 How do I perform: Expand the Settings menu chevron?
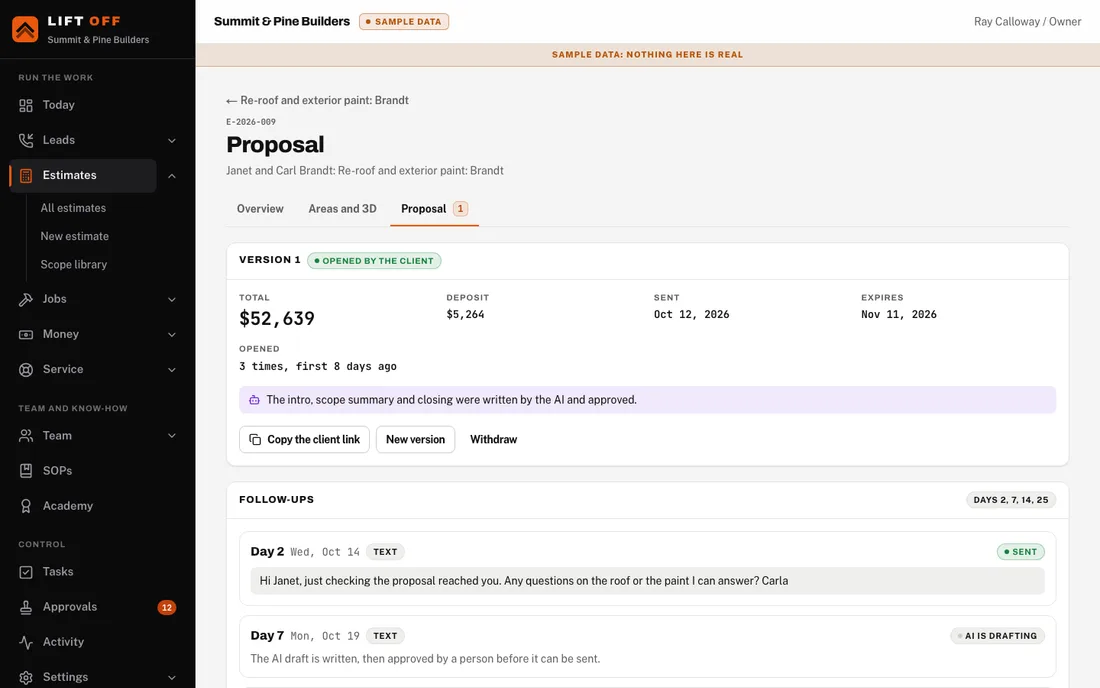coord(172,677)
